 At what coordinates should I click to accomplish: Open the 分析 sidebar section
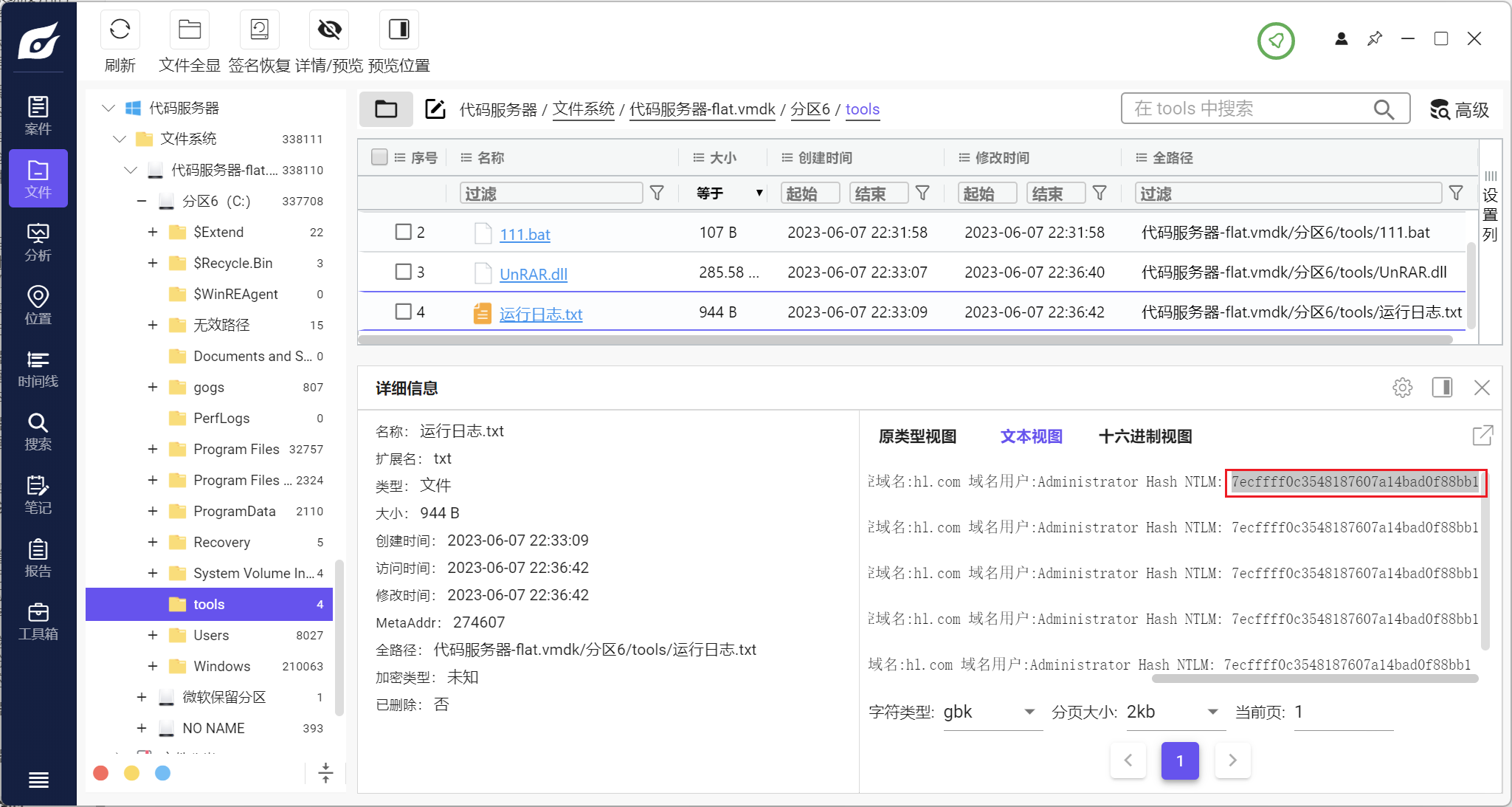click(x=38, y=242)
